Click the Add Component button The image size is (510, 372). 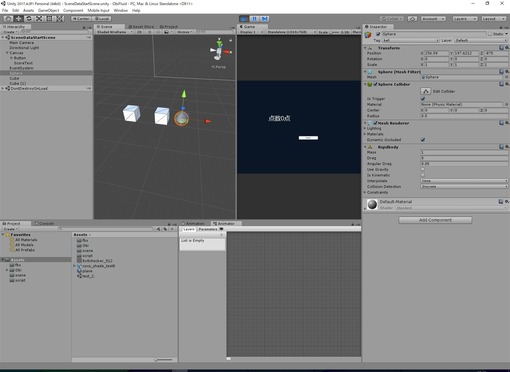(435, 220)
